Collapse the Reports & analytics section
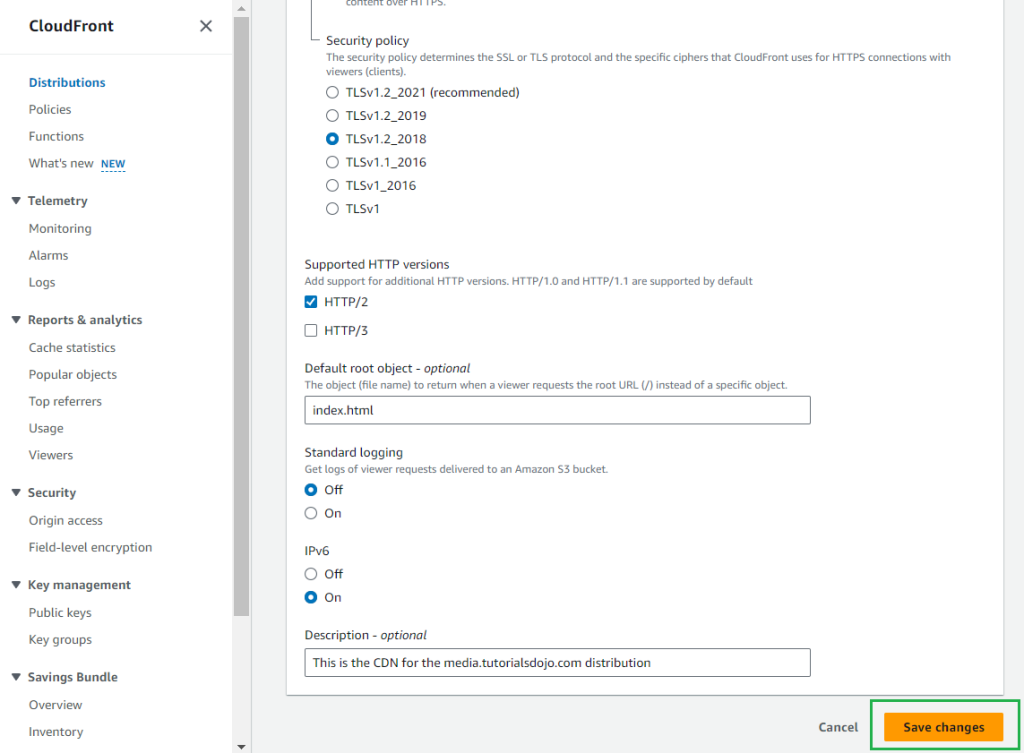Viewport: 1024px width, 753px height. pyautogui.click(x=16, y=320)
